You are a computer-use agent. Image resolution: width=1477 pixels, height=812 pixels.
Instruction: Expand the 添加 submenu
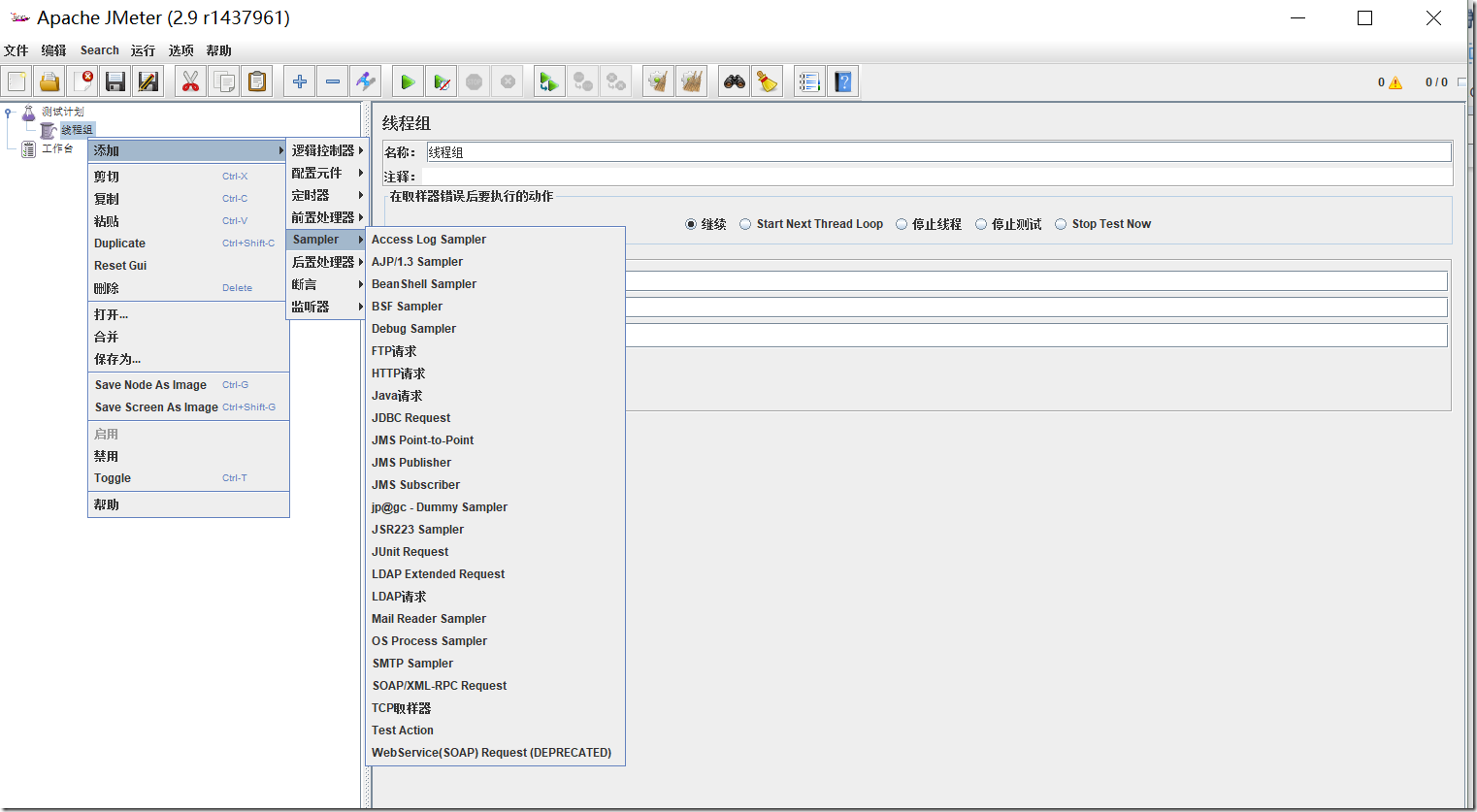click(x=188, y=150)
